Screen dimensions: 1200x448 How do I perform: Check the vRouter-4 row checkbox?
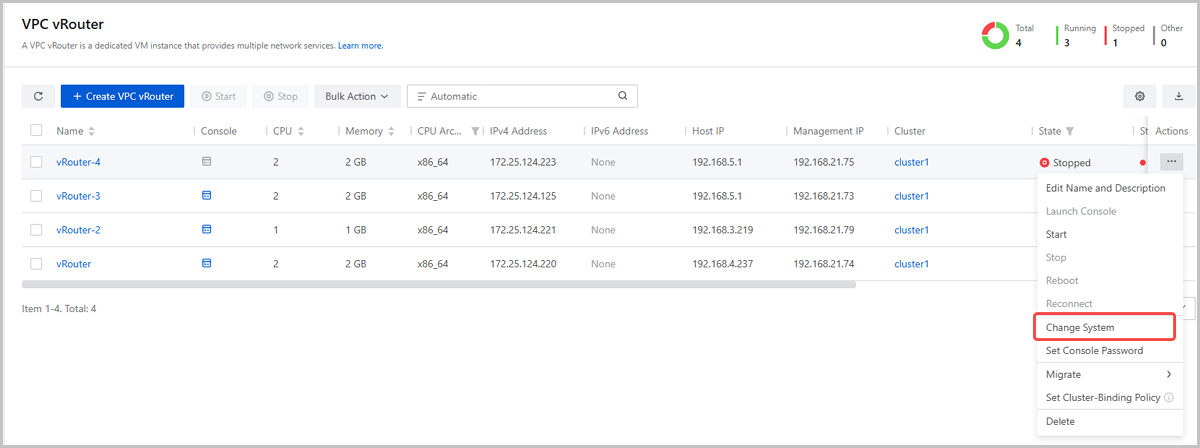click(36, 162)
